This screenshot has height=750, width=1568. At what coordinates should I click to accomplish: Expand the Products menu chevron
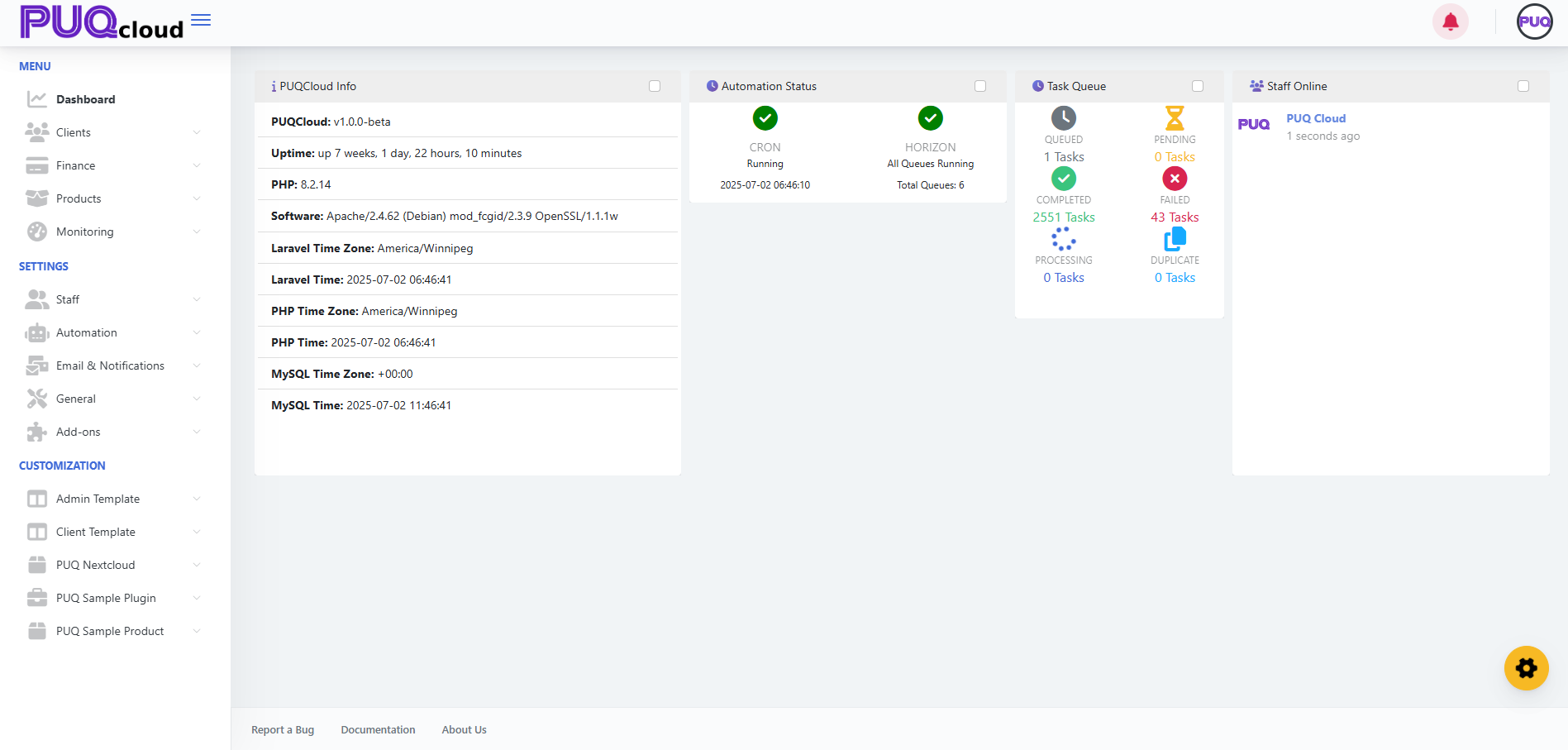[x=197, y=198]
